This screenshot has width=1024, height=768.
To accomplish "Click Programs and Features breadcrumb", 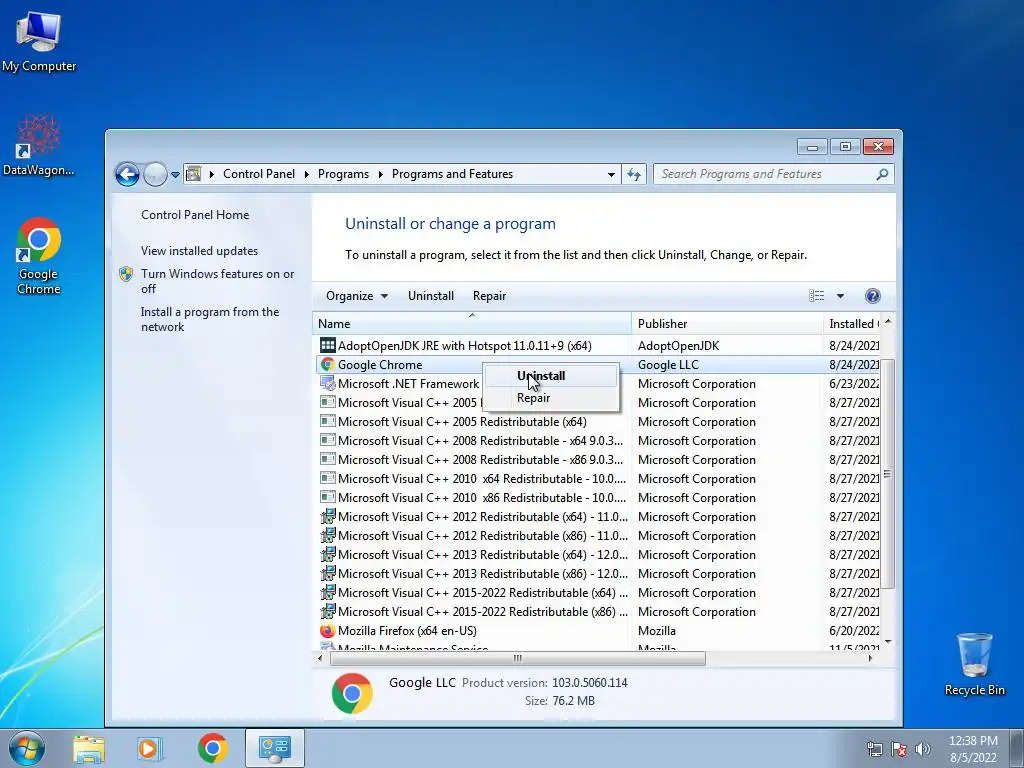I will pos(452,174).
